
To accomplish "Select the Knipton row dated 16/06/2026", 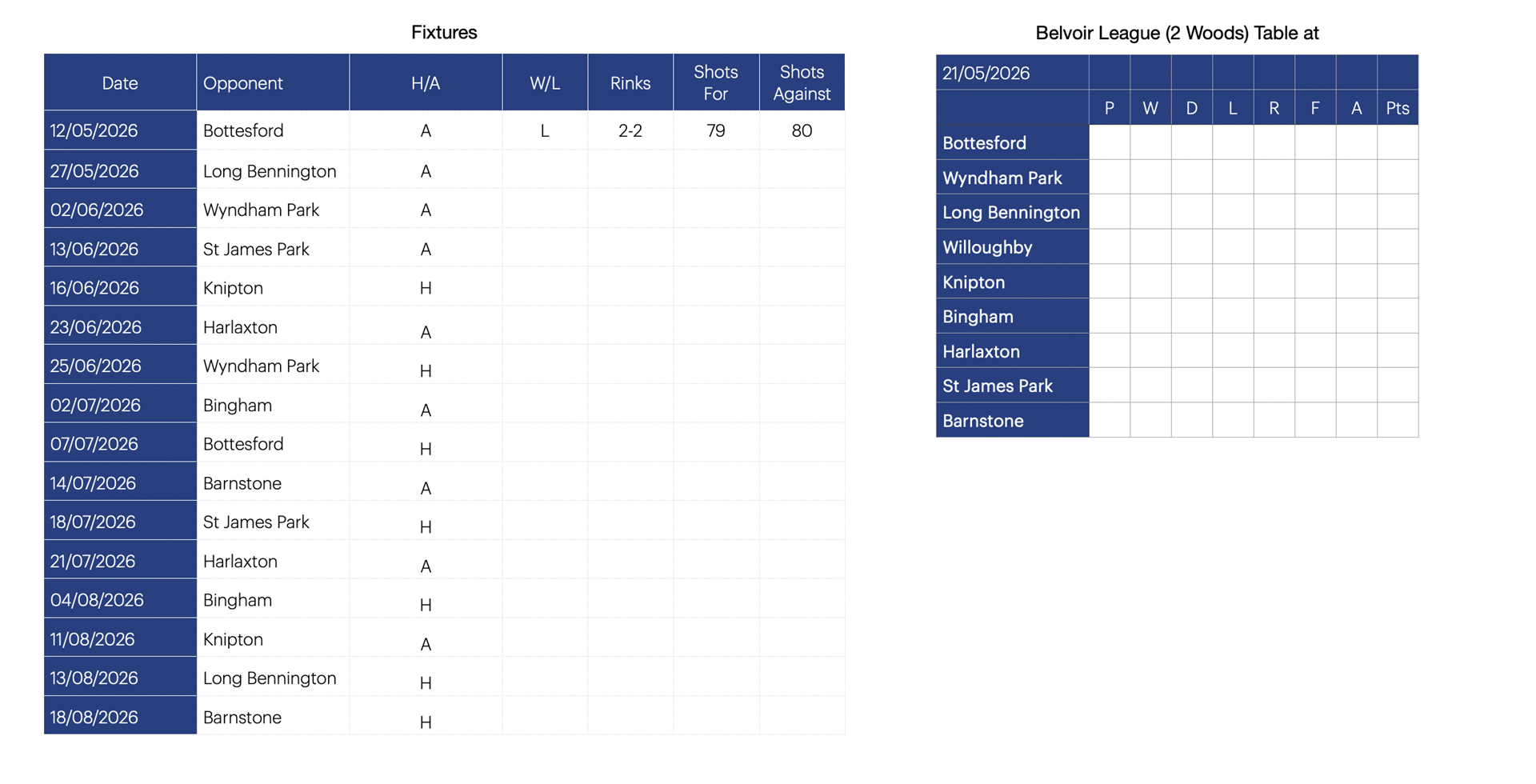I will tap(444, 287).
